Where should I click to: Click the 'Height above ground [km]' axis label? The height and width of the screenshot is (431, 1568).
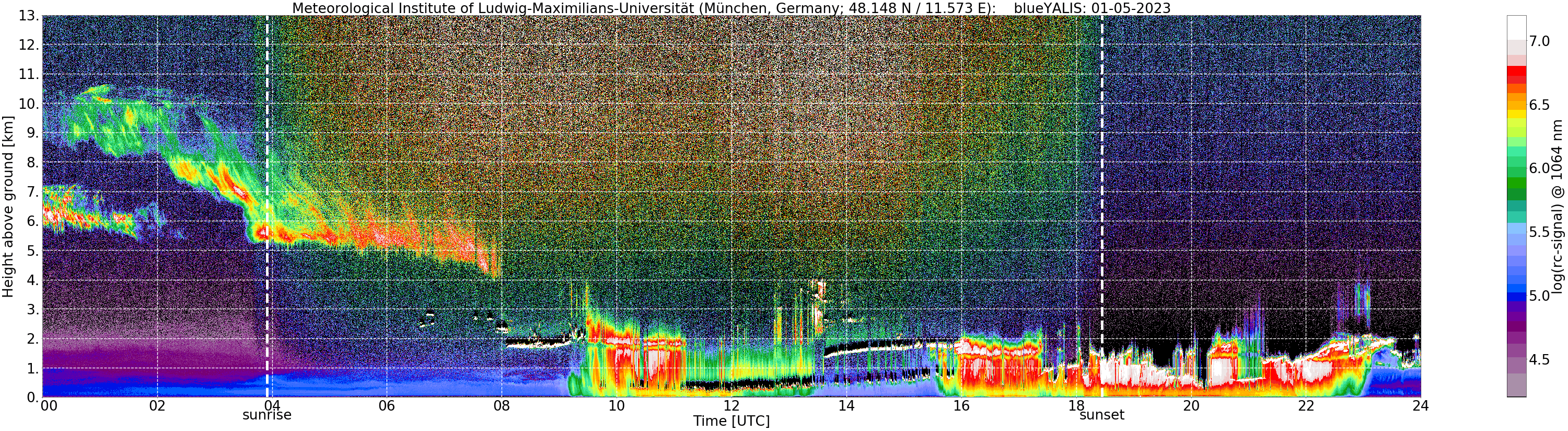[8, 206]
